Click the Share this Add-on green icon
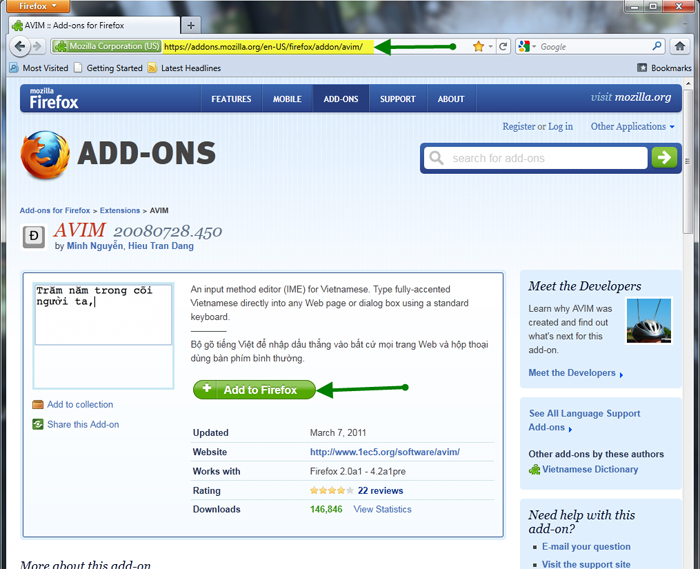 [38, 424]
